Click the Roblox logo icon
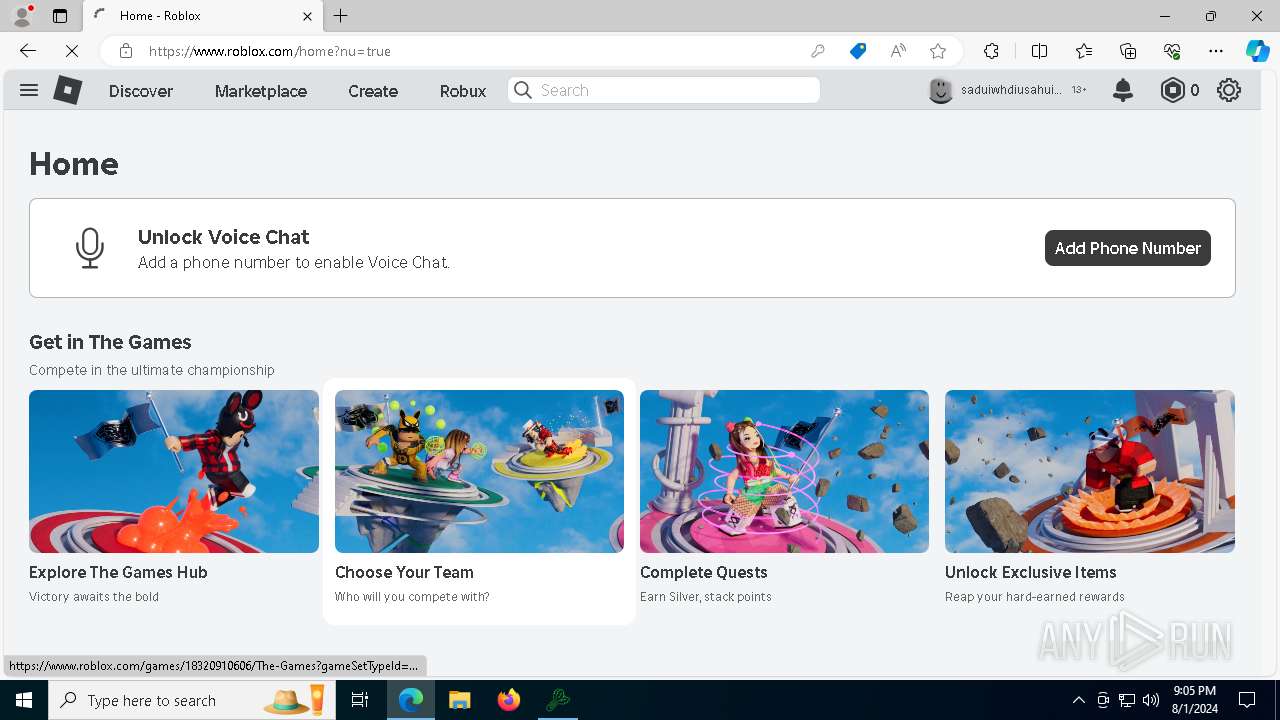 (67, 90)
